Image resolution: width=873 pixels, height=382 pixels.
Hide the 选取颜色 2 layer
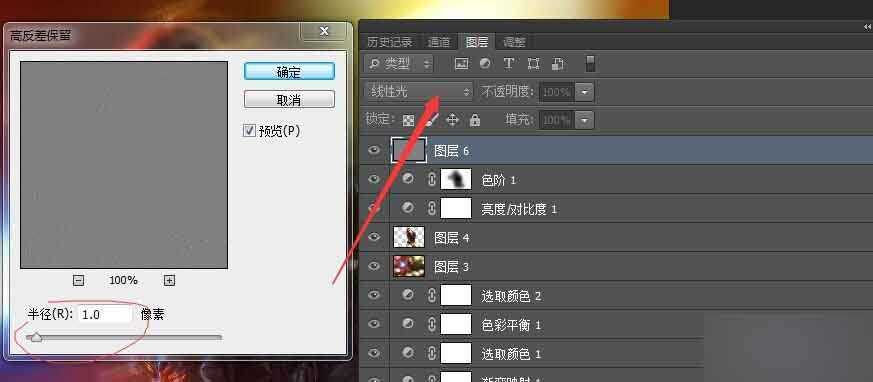click(374, 295)
